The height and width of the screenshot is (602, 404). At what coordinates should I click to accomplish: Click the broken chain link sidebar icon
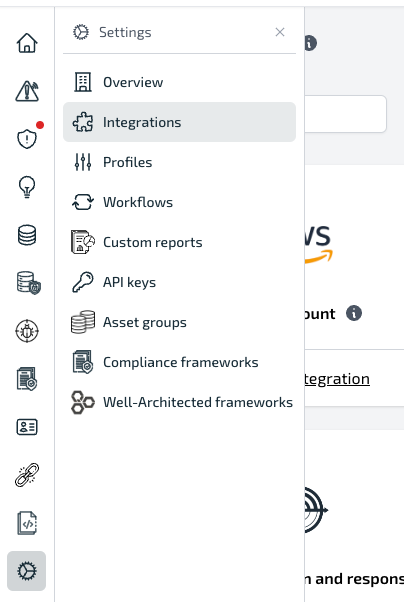point(27,475)
